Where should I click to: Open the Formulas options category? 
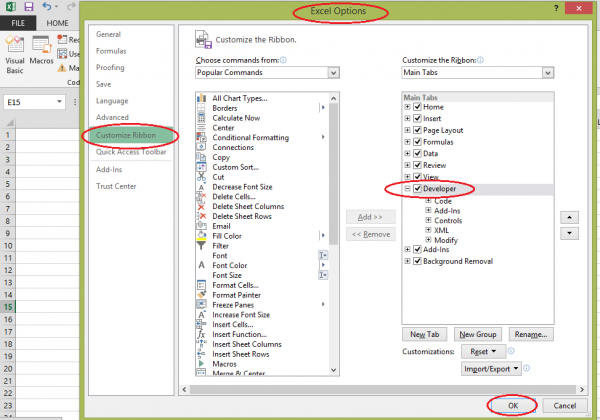tap(111, 51)
